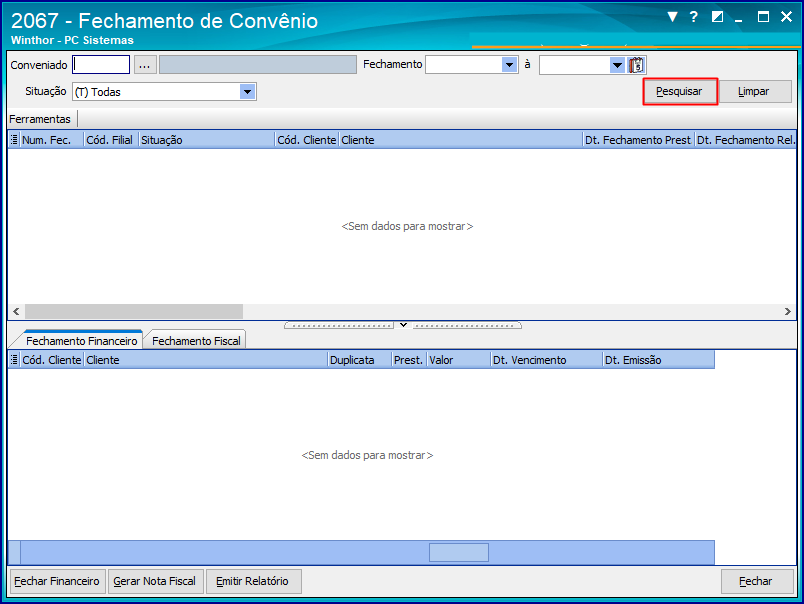
Task: Click horizontal scrollbar right arrow
Action: point(788,311)
